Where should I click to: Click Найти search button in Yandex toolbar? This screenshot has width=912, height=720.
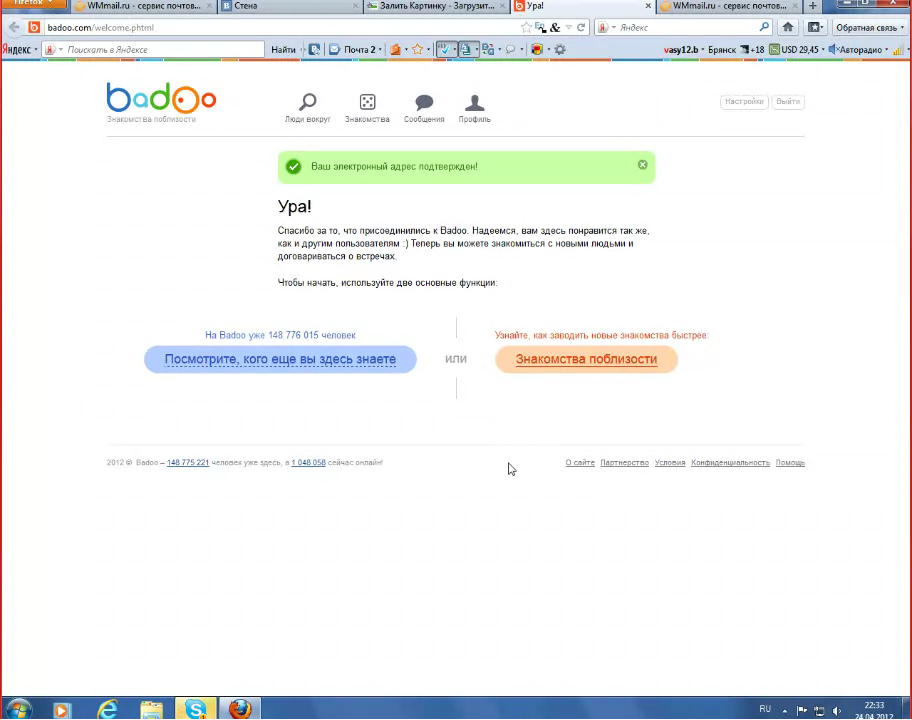(283, 49)
